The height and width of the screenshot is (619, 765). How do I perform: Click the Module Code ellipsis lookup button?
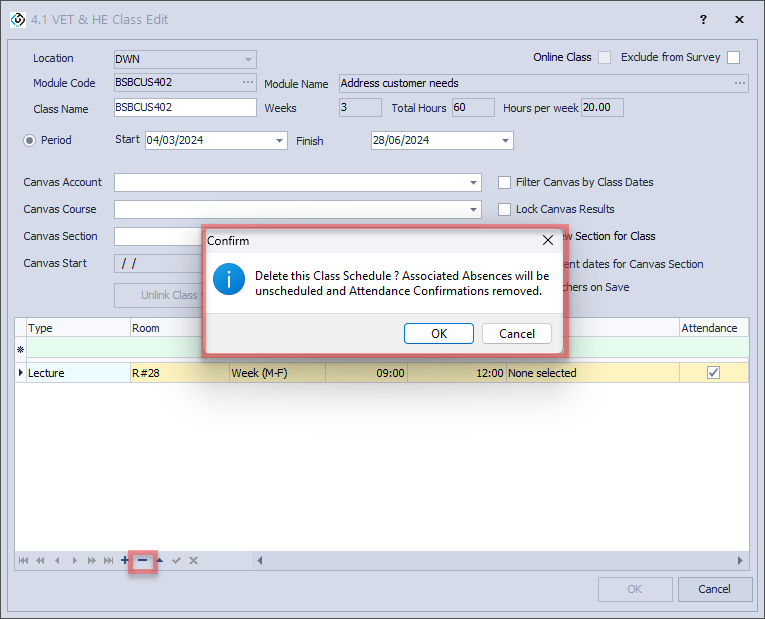point(248,83)
